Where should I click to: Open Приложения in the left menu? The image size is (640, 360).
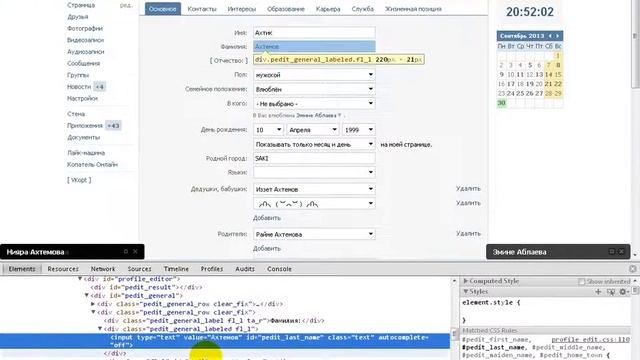[x=85, y=126]
